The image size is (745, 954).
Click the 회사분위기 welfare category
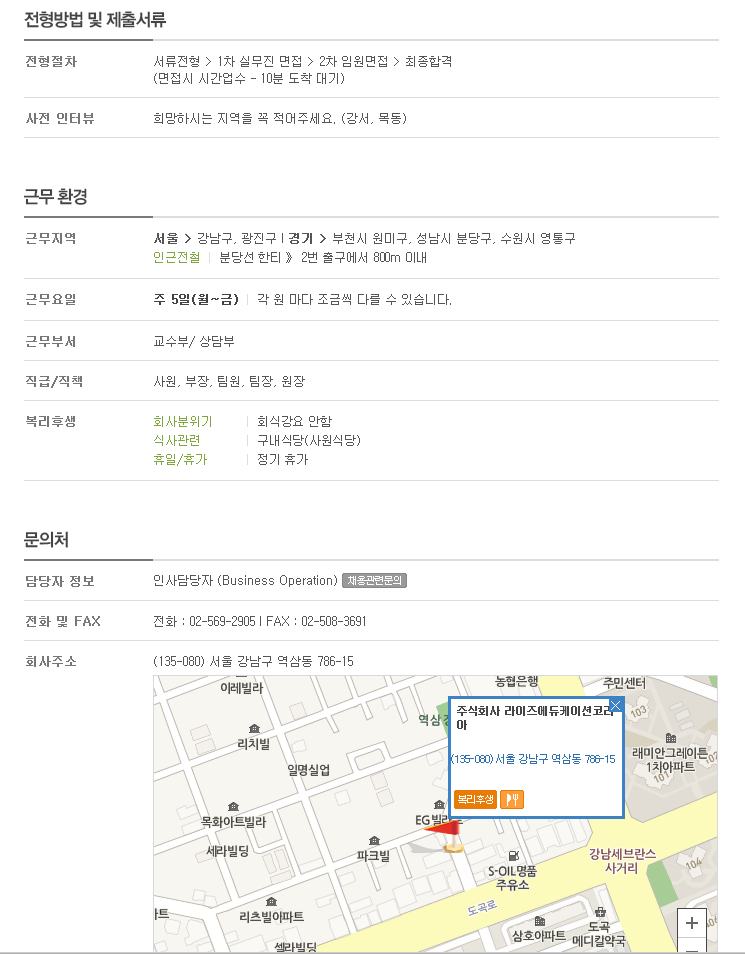183,421
